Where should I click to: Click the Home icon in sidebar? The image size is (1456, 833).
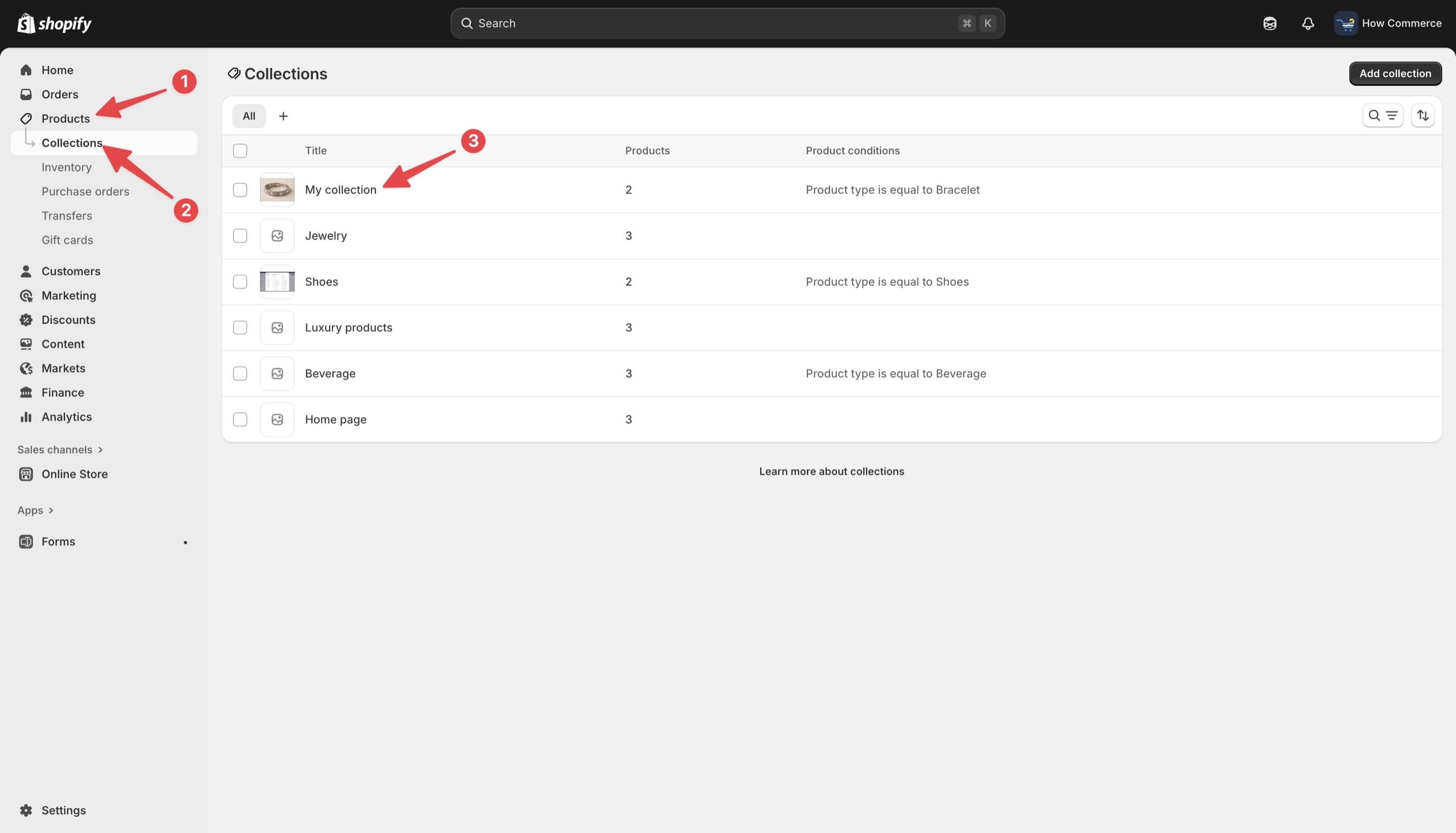[x=26, y=70]
